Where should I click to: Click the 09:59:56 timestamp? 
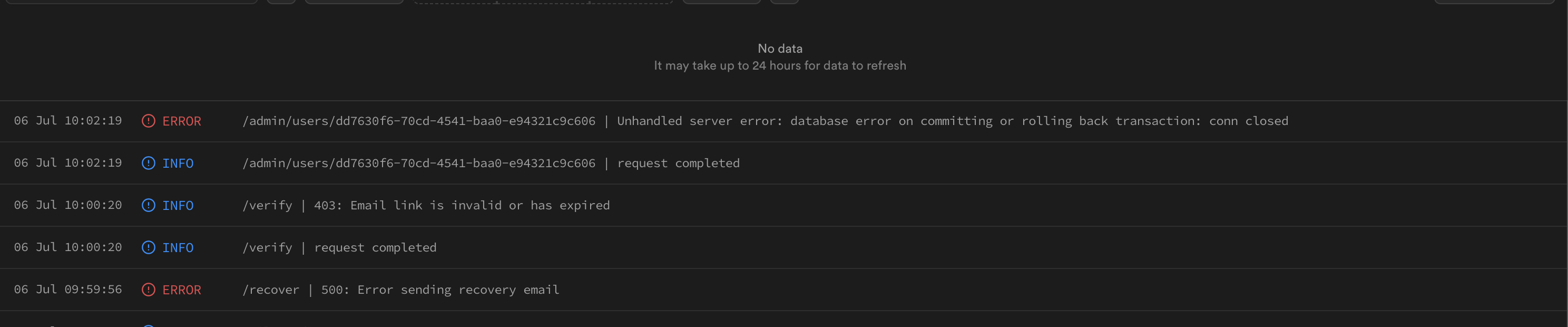(x=67, y=289)
